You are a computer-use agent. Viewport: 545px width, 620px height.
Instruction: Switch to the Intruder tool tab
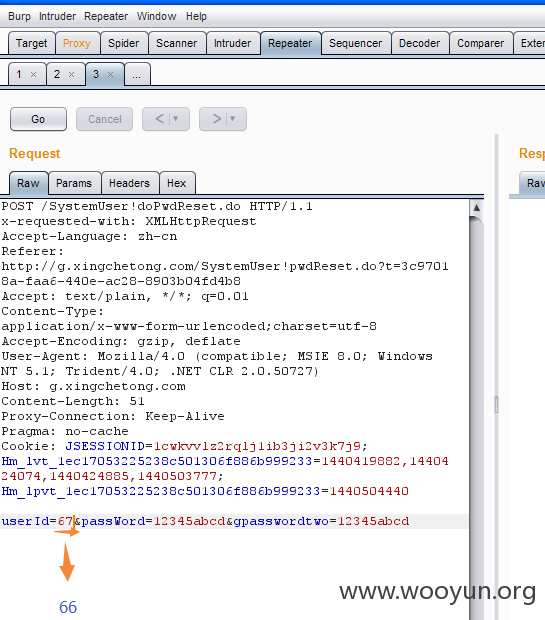233,43
